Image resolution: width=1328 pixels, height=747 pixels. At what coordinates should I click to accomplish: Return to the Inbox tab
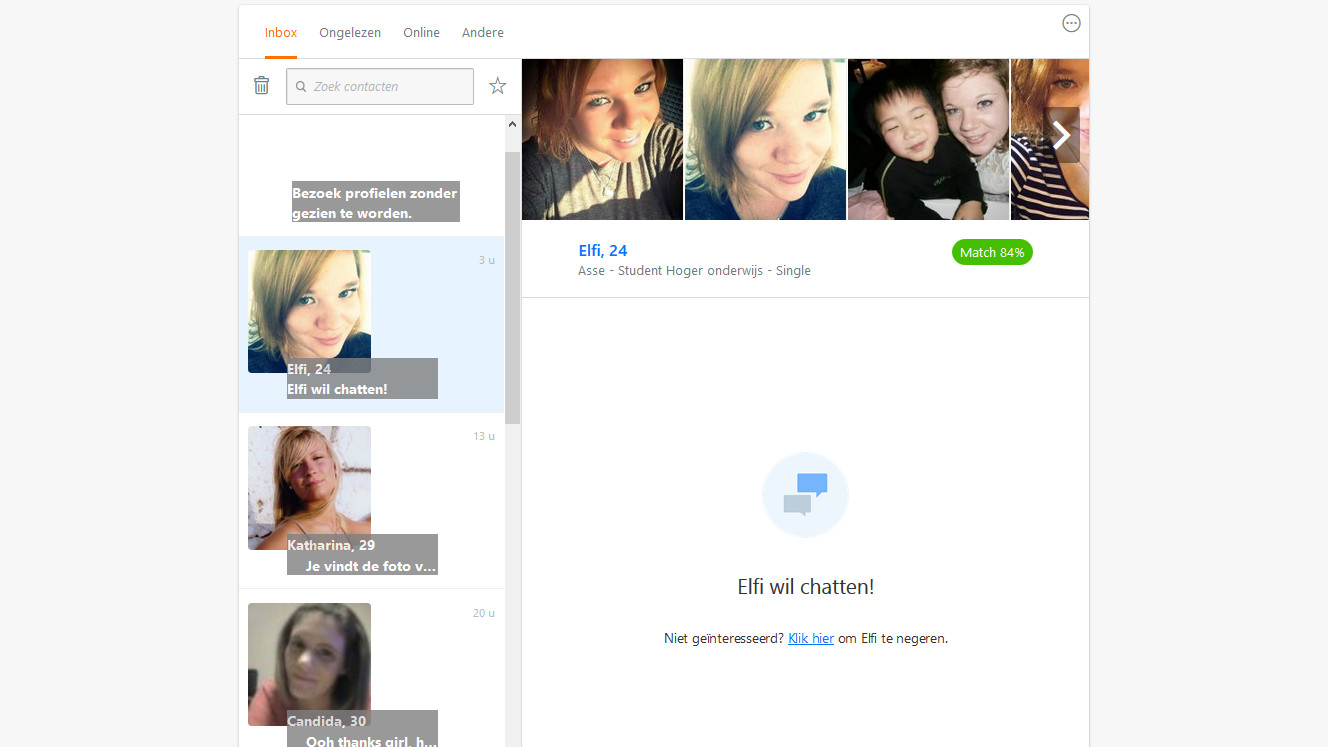[x=280, y=32]
